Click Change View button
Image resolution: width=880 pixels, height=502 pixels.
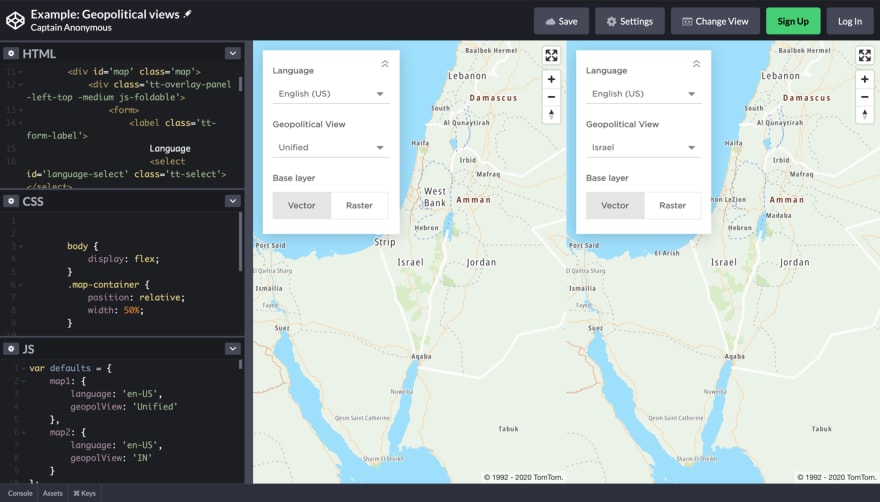tap(715, 21)
